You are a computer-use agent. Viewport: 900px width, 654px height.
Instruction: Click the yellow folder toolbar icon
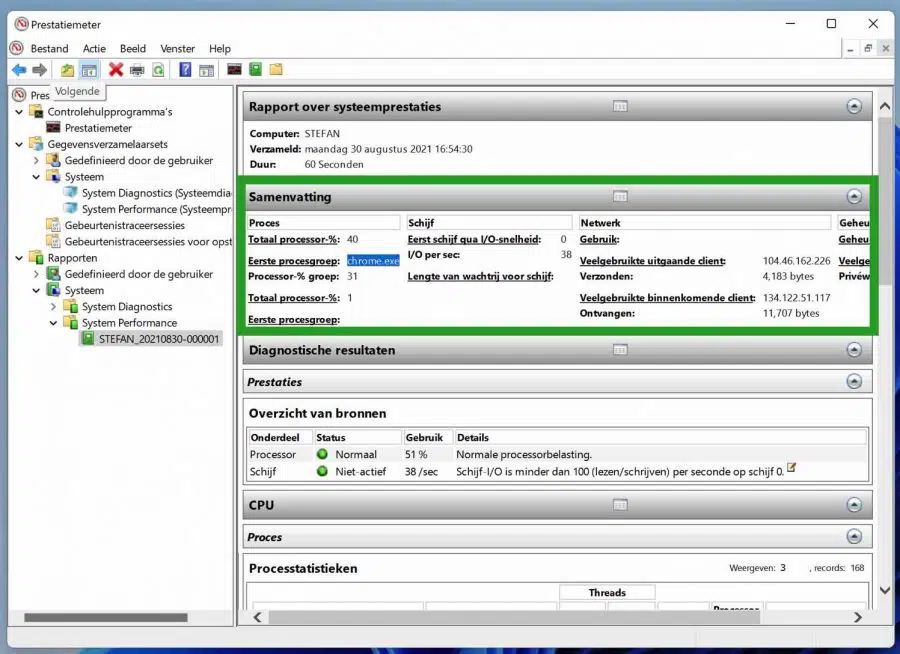(276, 69)
